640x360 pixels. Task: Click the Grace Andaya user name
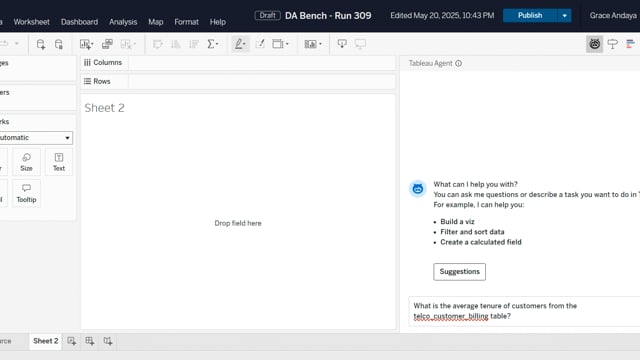[613, 16]
